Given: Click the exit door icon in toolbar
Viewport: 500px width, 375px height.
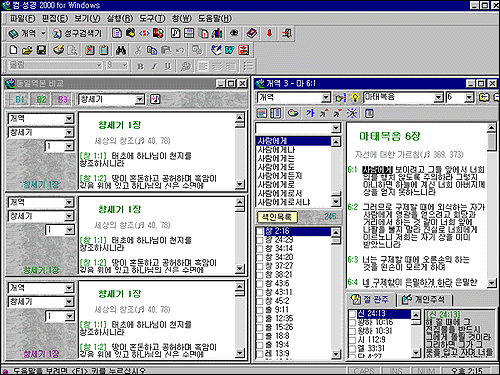Looking at the screenshot, I should pyautogui.click(x=287, y=33).
